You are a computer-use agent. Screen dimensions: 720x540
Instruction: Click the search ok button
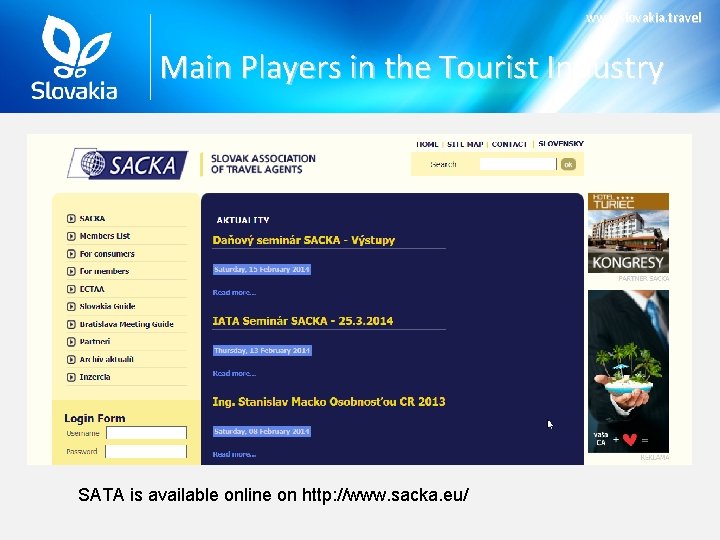tap(568, 164)
